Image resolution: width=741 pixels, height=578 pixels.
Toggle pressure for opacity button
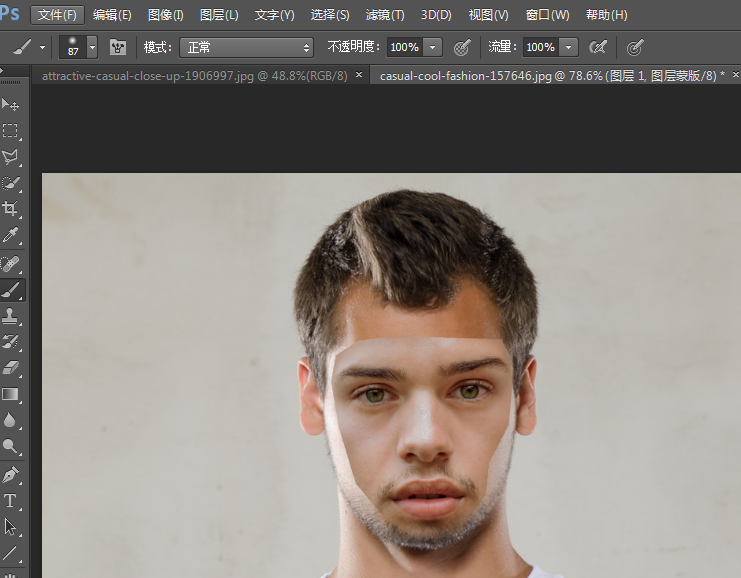[462, 47]
